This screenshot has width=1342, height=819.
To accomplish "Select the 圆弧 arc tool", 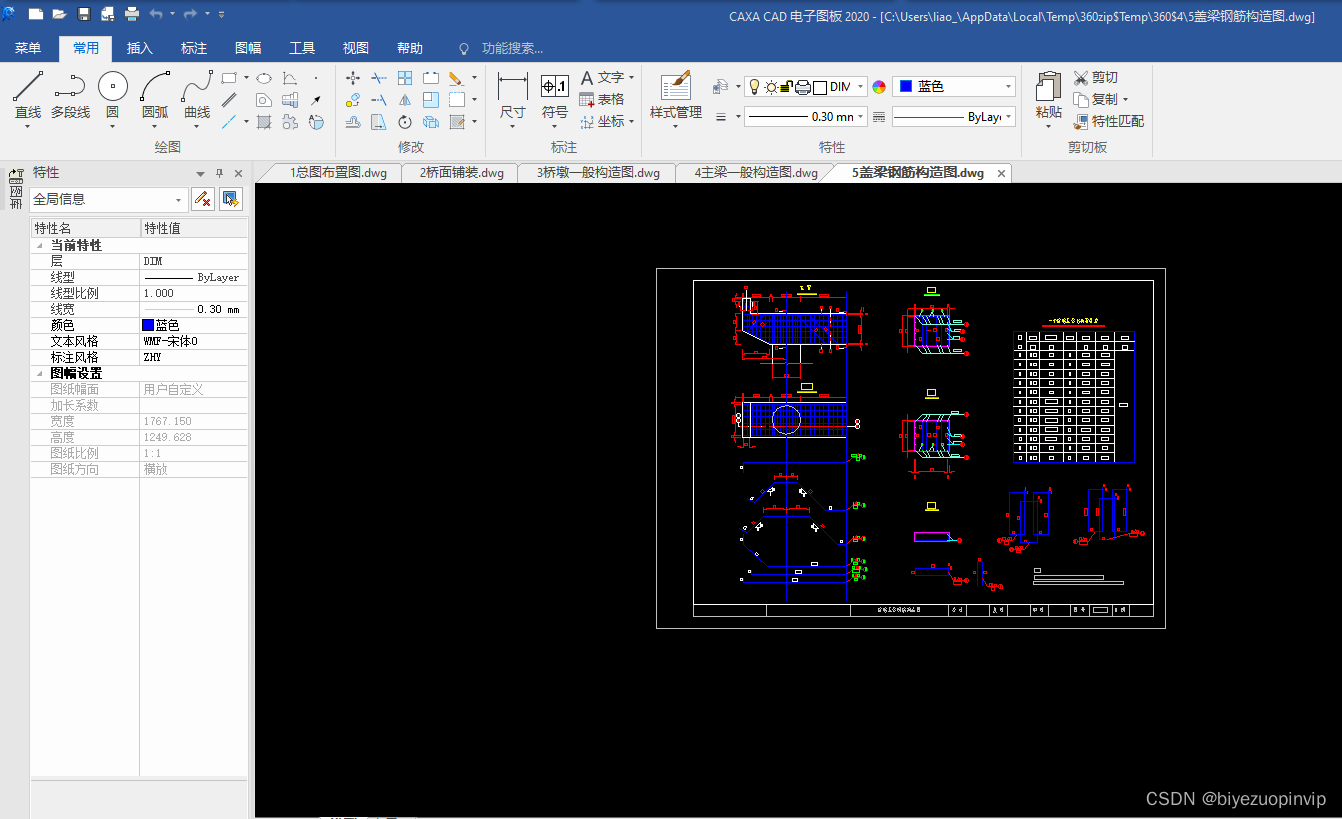I will [x=155, y=97].
